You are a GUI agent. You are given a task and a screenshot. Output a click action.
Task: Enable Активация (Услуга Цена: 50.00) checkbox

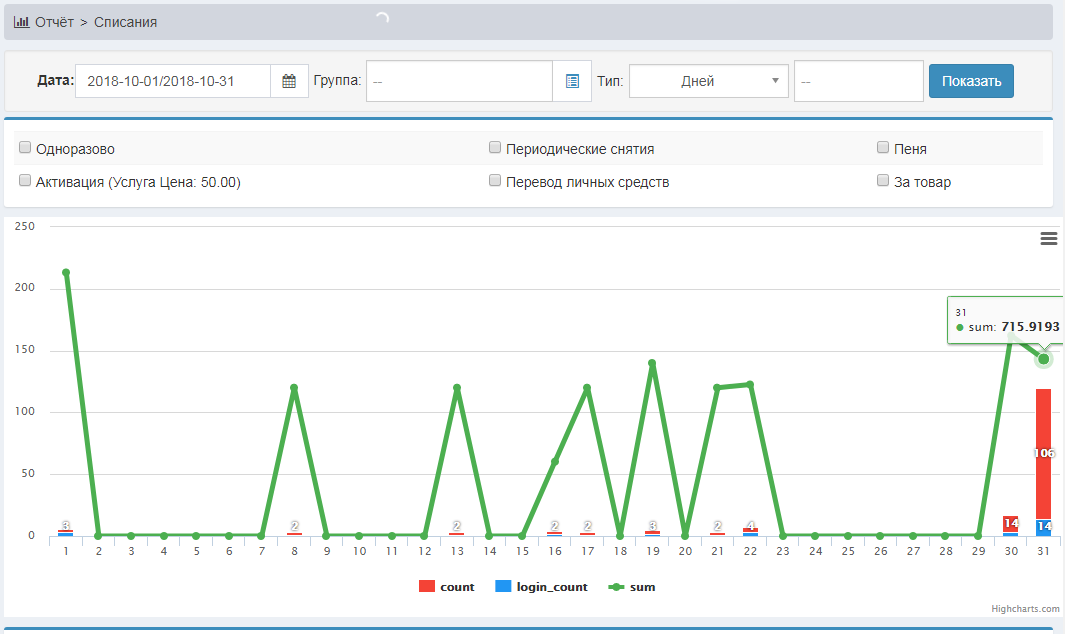(25, 181)
